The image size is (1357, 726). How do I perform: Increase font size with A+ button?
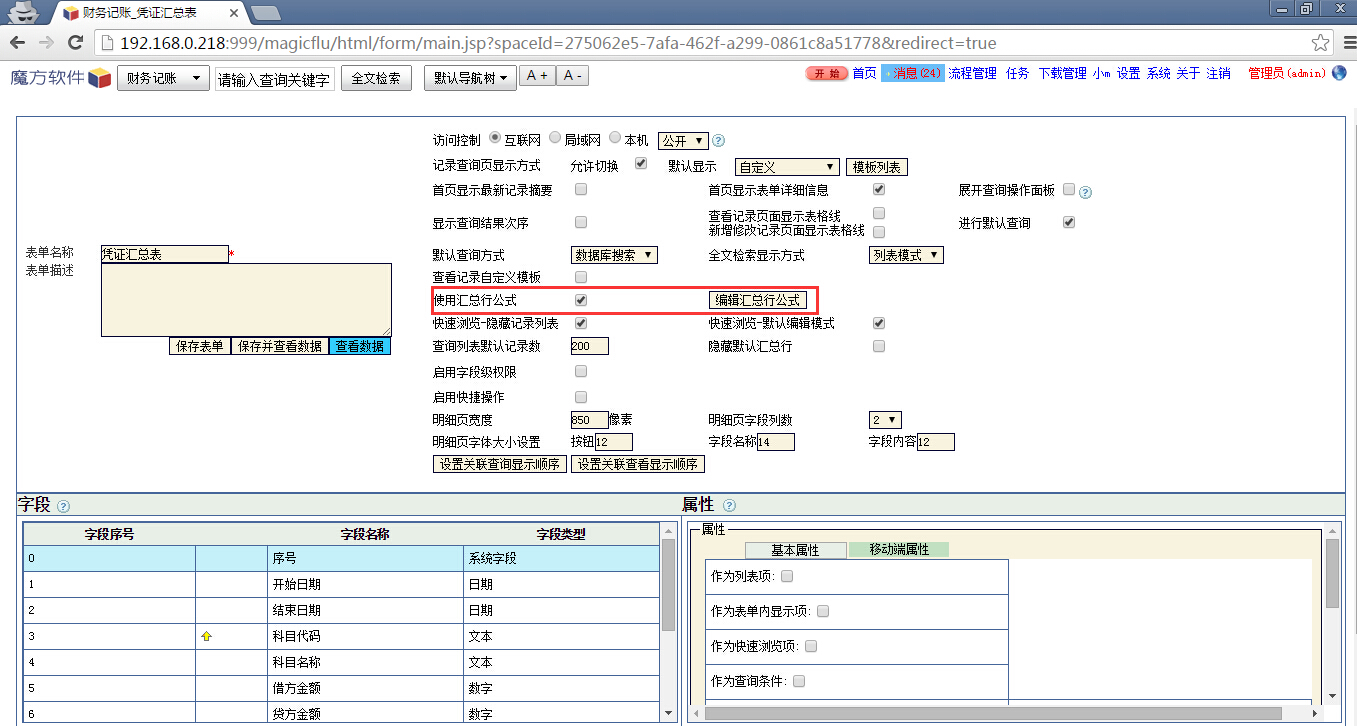537,76
